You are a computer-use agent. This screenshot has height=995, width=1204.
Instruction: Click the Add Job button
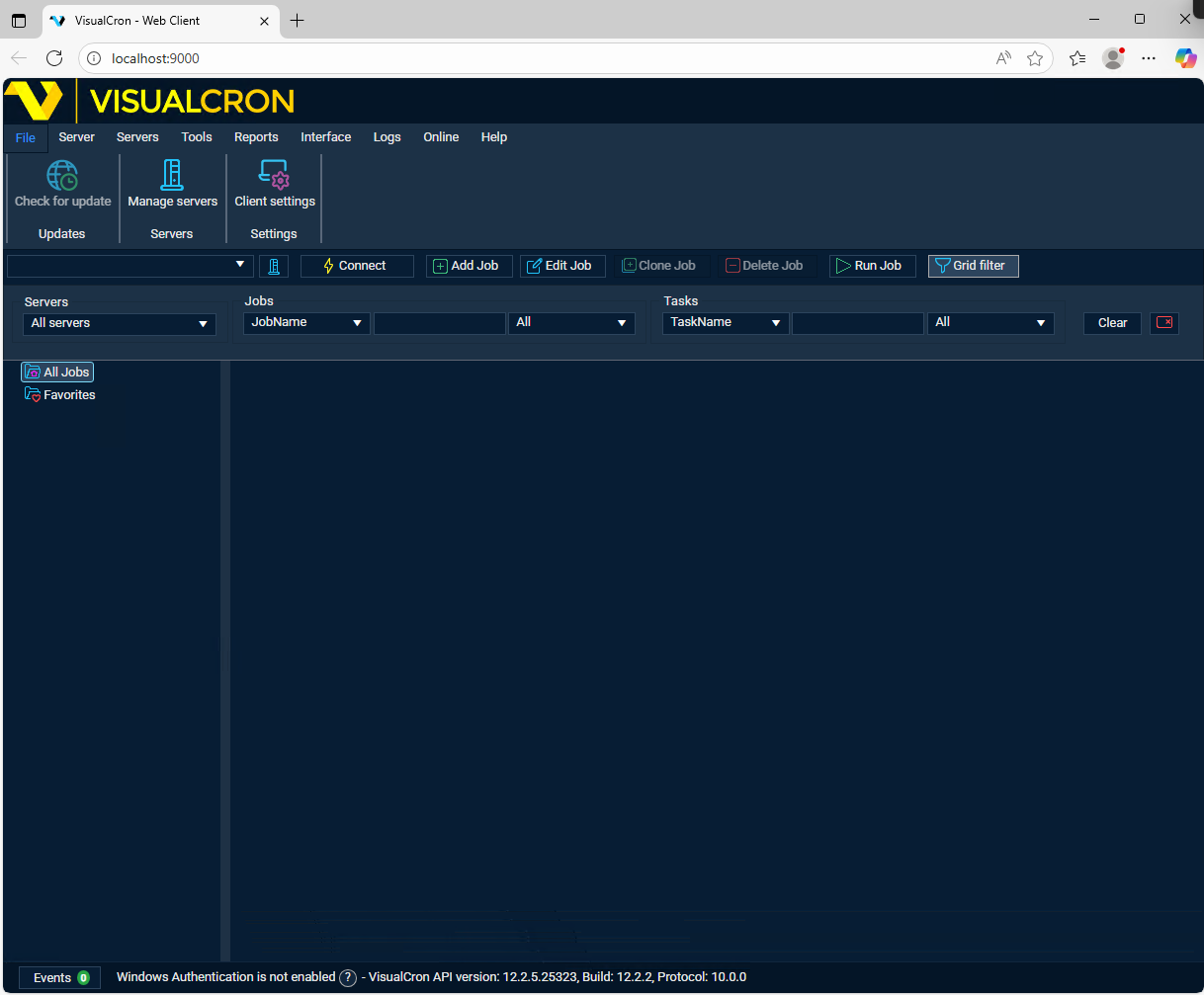coord(469,266)
